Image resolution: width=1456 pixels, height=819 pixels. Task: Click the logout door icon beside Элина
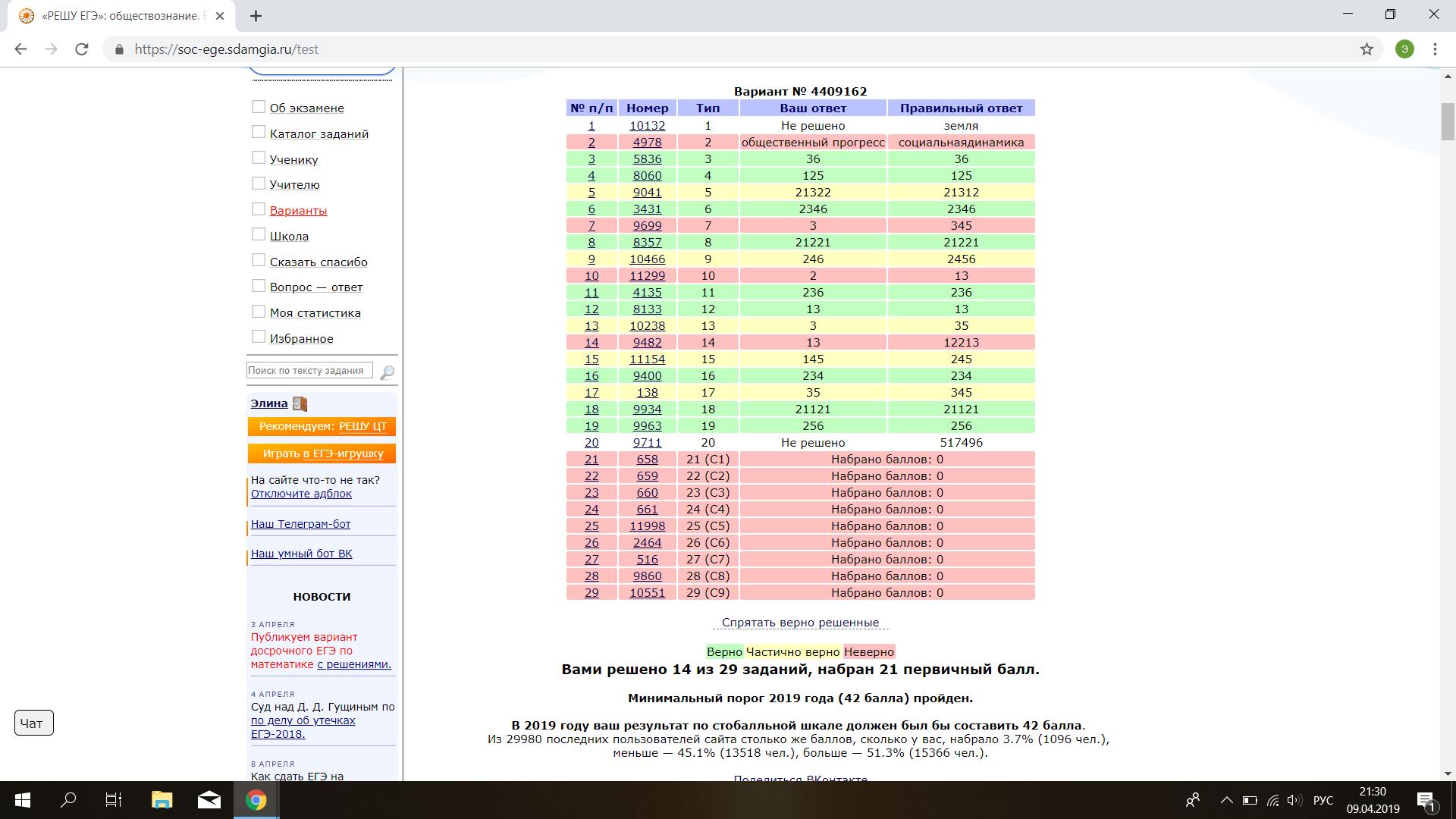(300, 403)
